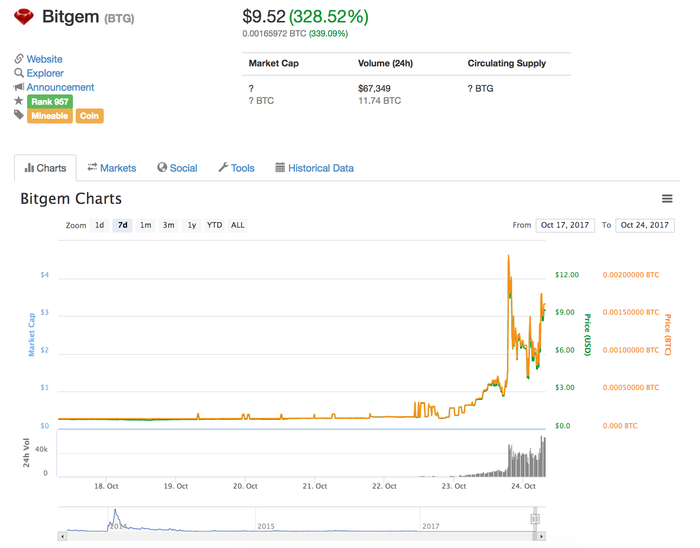The width and height of the screenshot is (700, 548).
Task: Click the wrench icon on Tools
Action: point(223,167)
